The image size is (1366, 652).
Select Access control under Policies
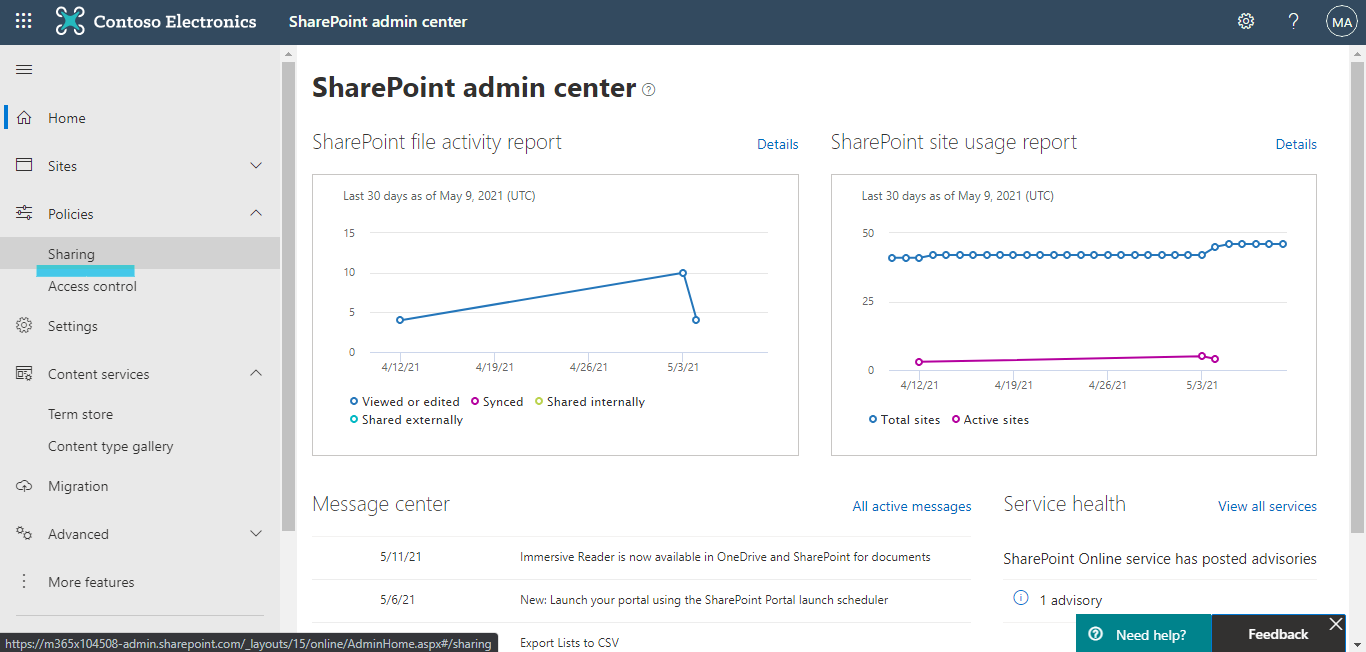[92, 286]
